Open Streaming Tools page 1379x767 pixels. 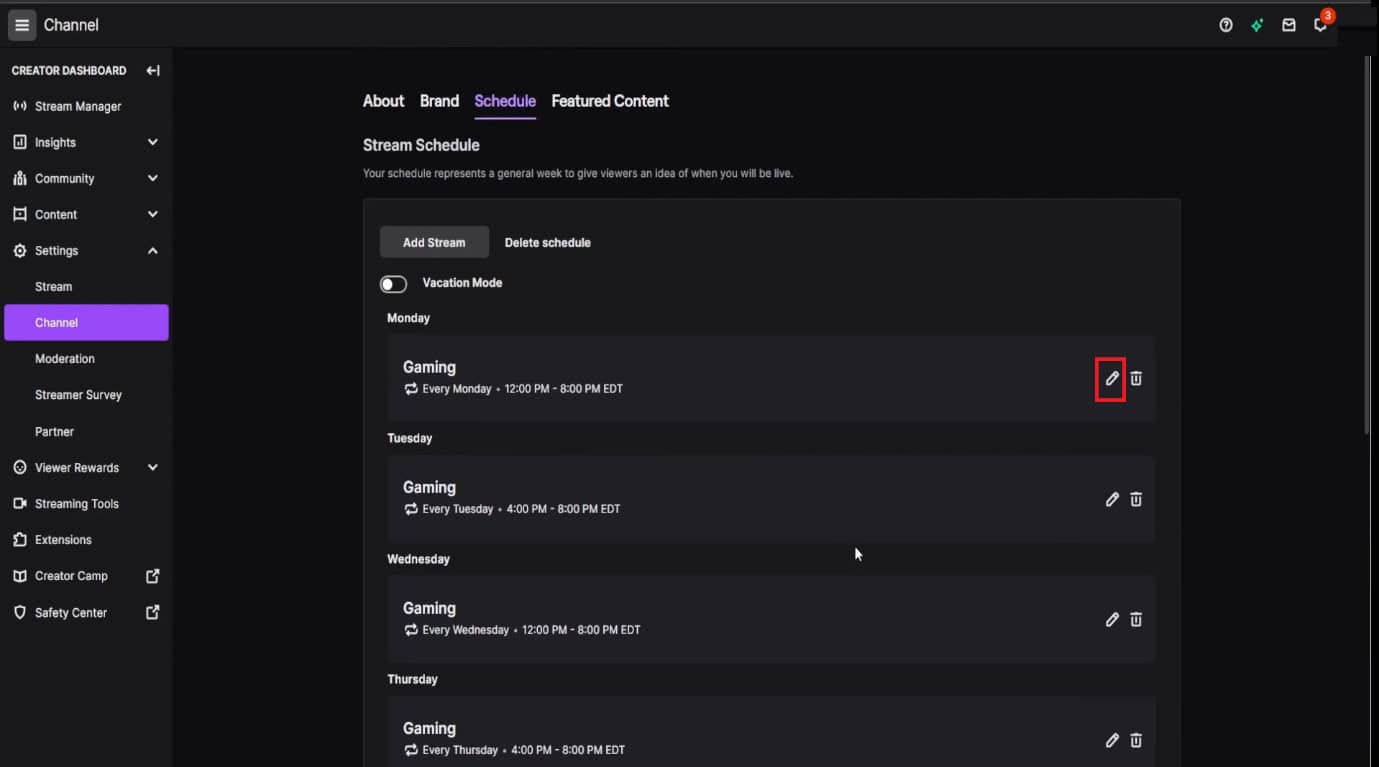[x=76, y=503]
